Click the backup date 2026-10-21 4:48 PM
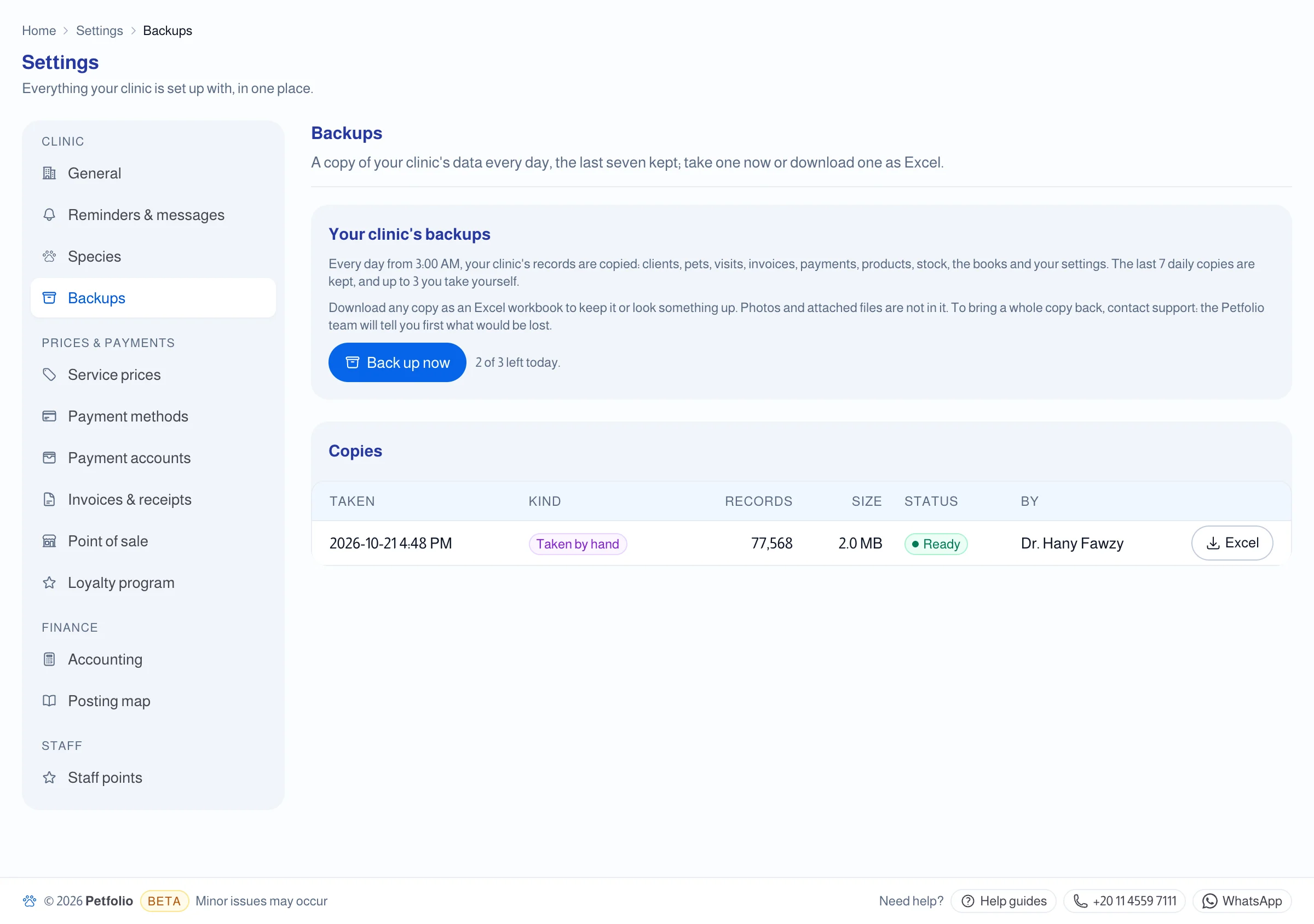The height and width of the screenshot is (924, 1314). click(x=391, y=544)
